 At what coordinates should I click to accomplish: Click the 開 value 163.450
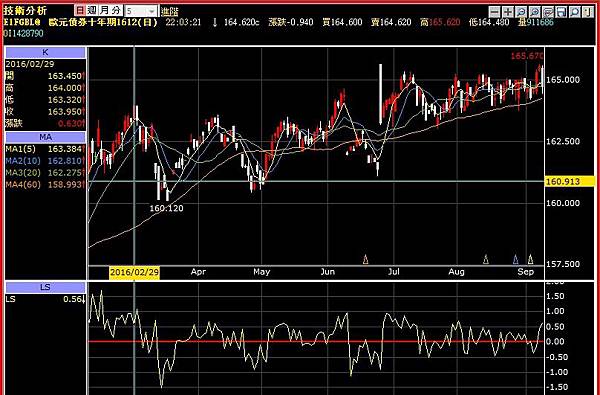[x=65, y=76]
